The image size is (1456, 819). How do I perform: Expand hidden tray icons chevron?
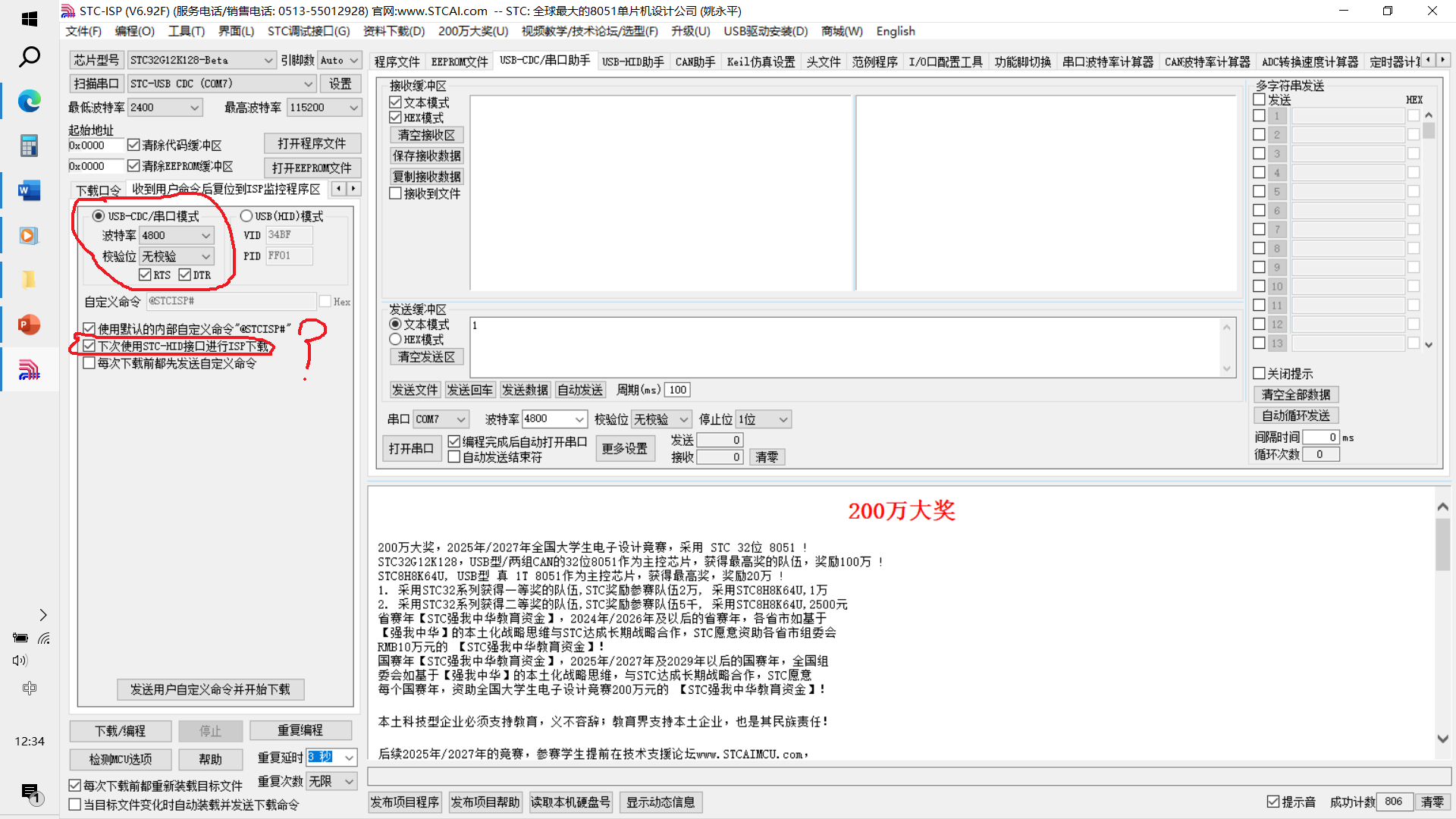(43, 615)
